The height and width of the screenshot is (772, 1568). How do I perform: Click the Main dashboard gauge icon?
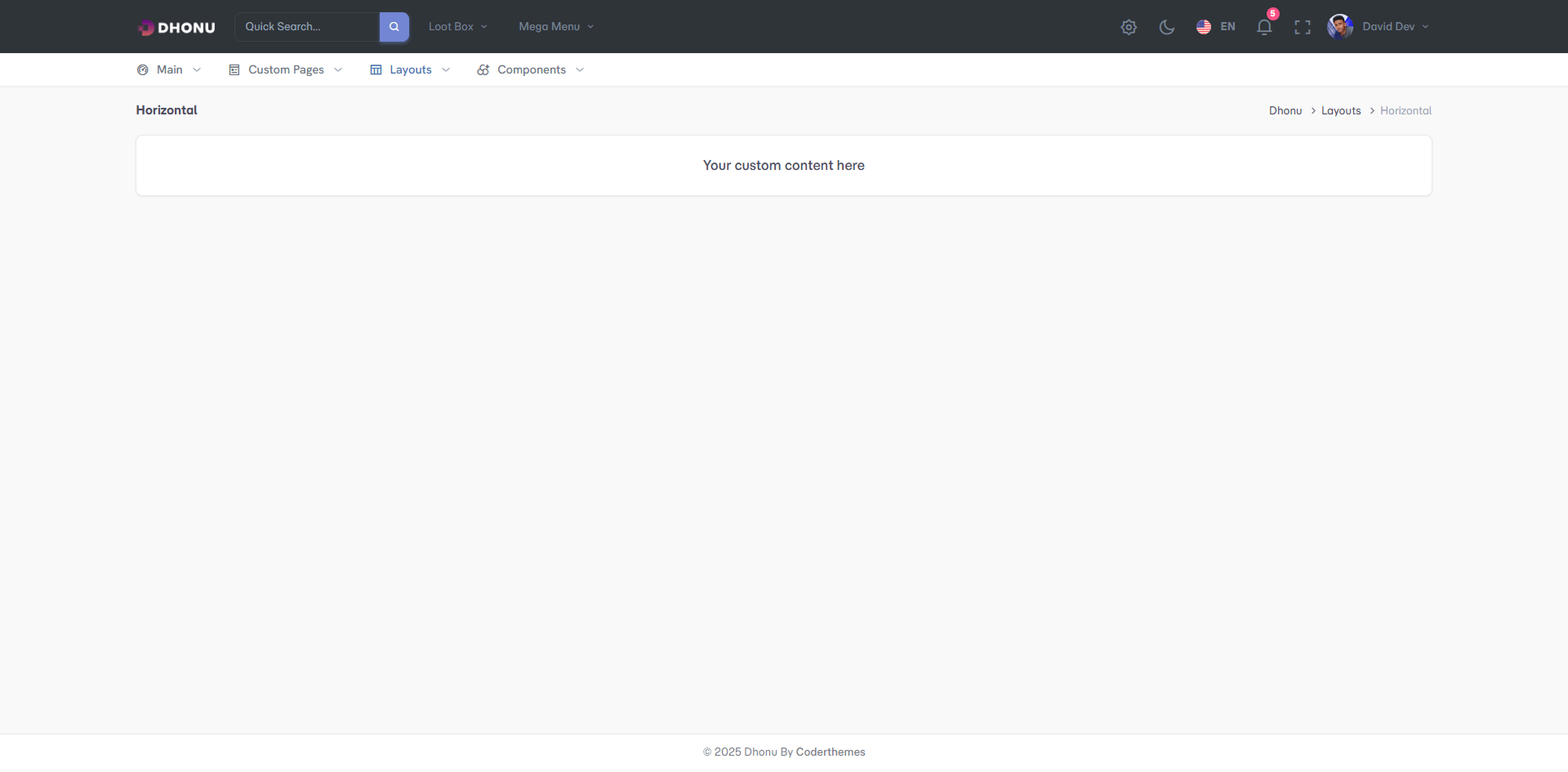[x=143, y=70]
